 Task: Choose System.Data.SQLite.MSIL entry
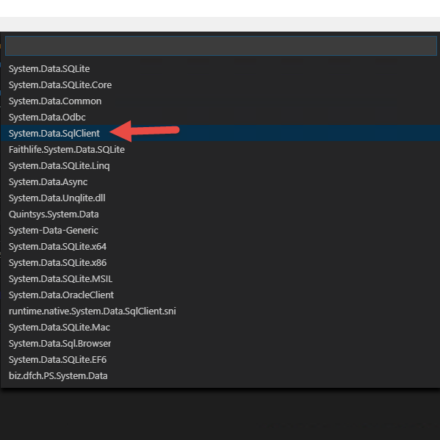(x=220, y=279)
